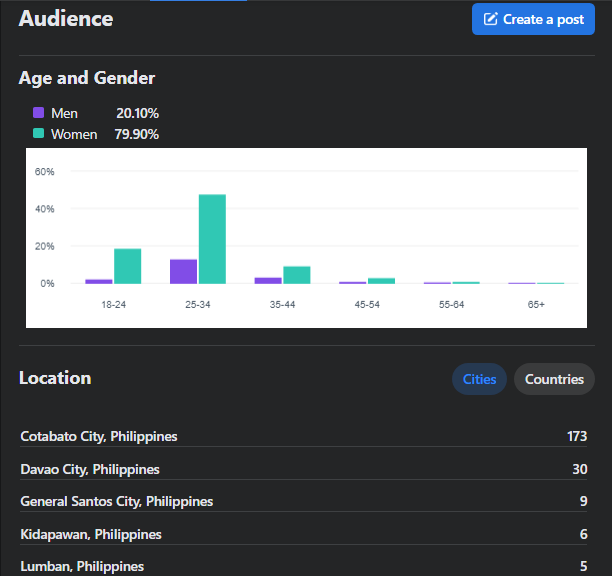Click the purple Men legend swatch
612x576 pixels.
click(x=38, y=114)
